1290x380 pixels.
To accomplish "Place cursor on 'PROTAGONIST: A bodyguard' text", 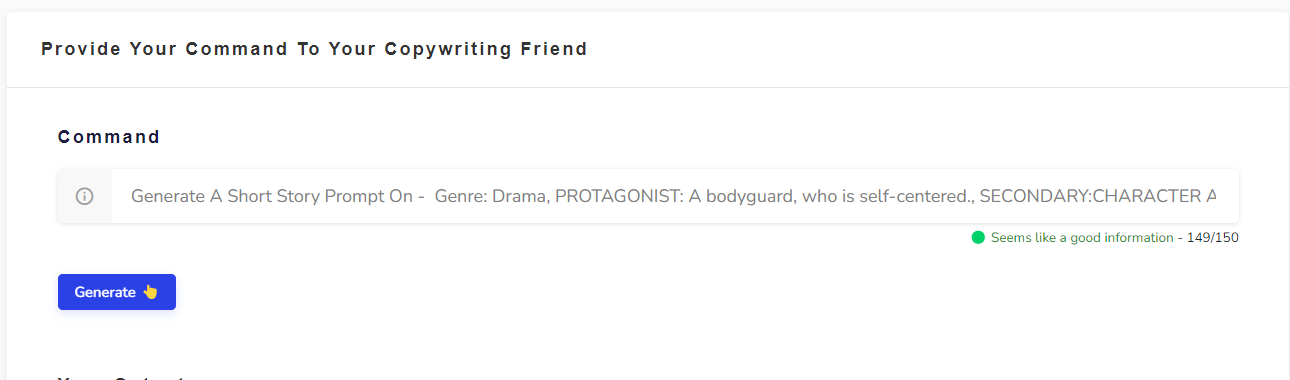I will [x=675, y=196].
